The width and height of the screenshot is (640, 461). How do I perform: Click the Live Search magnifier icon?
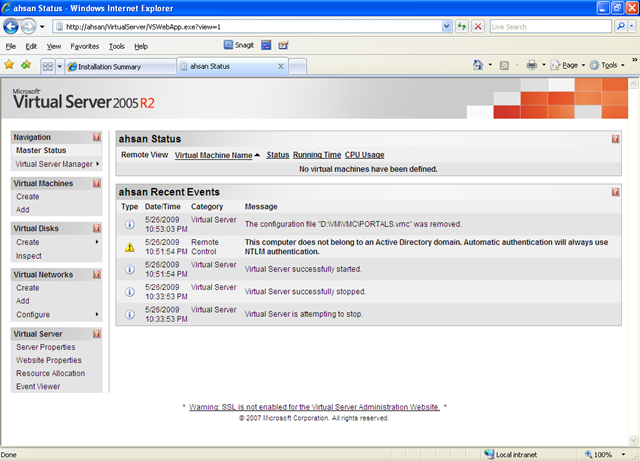tap(620, 27)
